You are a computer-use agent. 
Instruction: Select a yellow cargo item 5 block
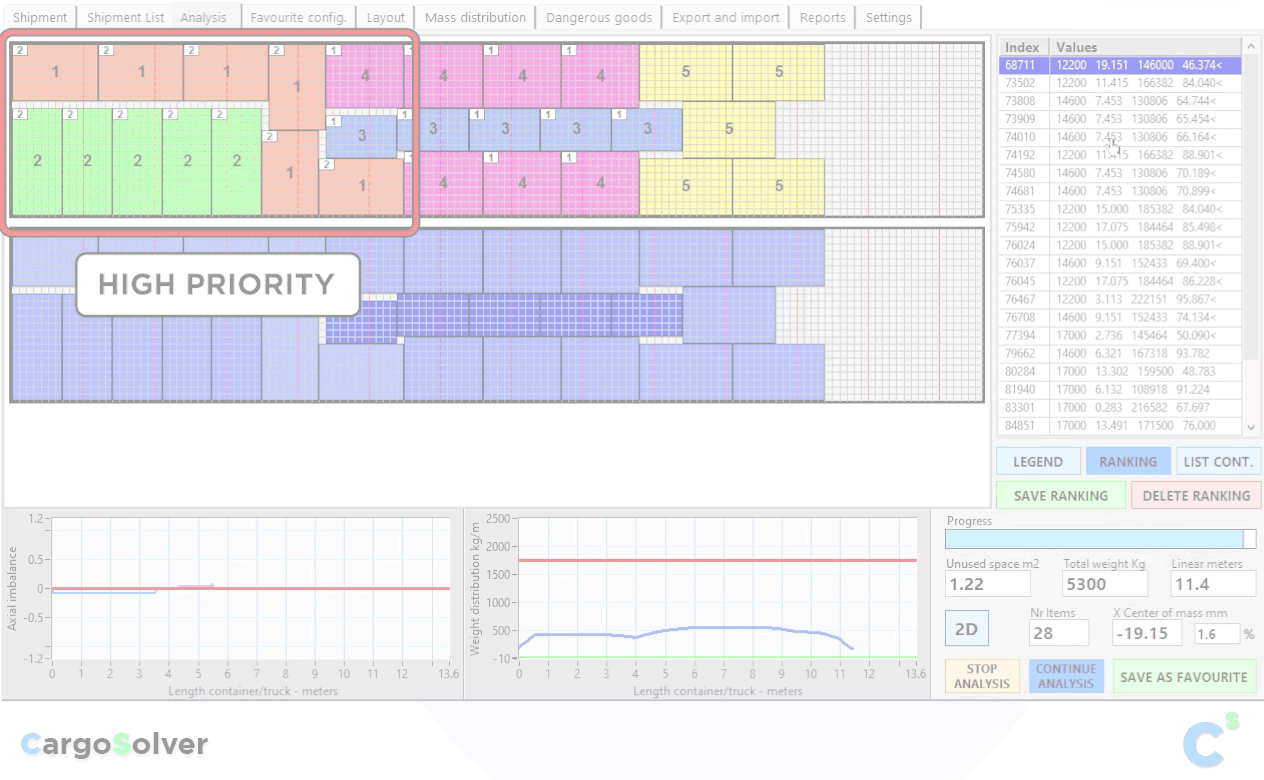coord(685,72)
